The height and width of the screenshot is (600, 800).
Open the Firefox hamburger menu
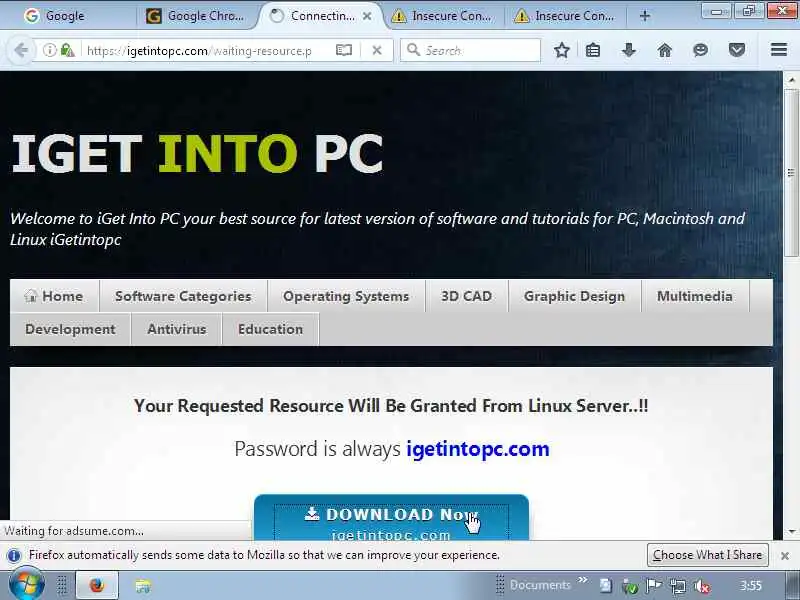[779, 49]
